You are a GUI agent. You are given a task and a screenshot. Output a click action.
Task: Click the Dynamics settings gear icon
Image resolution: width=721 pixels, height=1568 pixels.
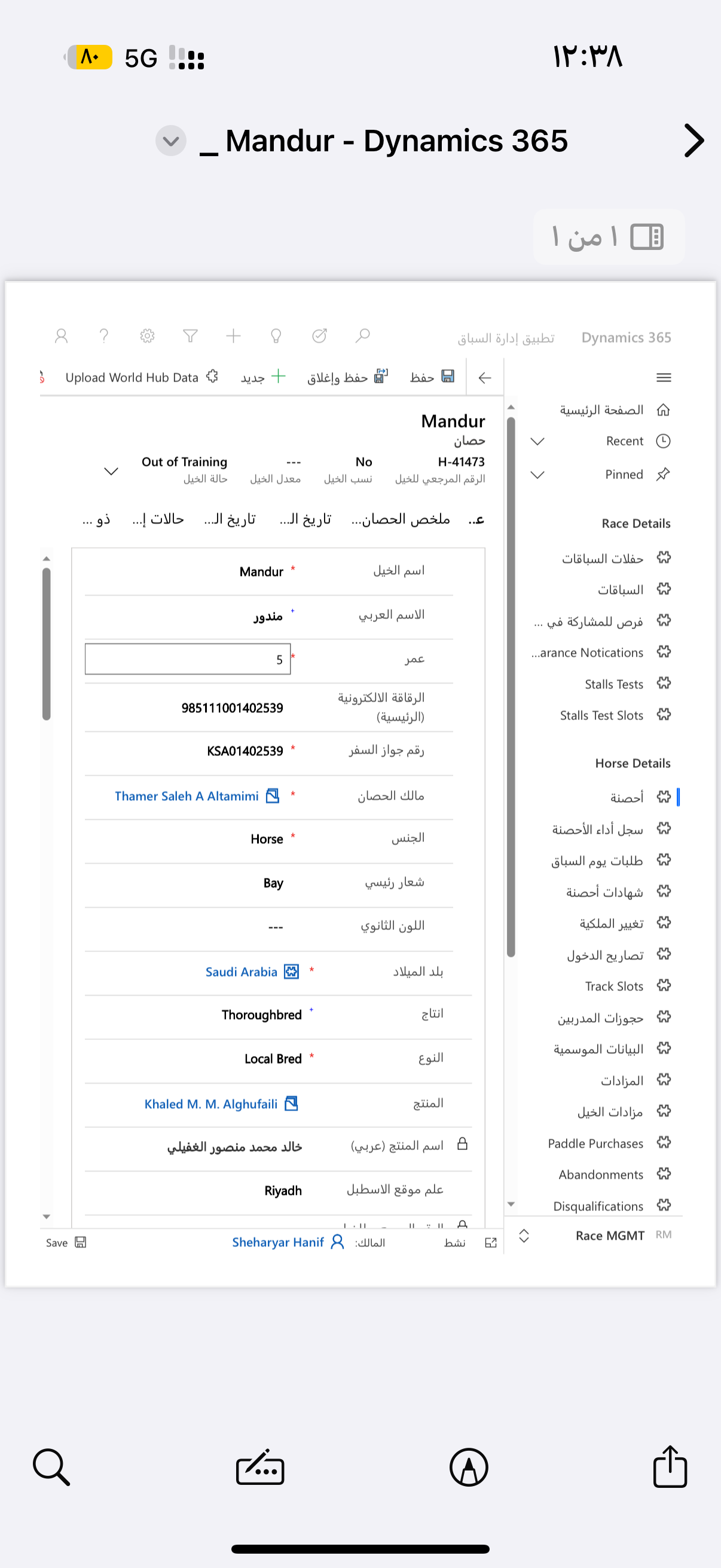pyautogui.click(x=147, y=336)
